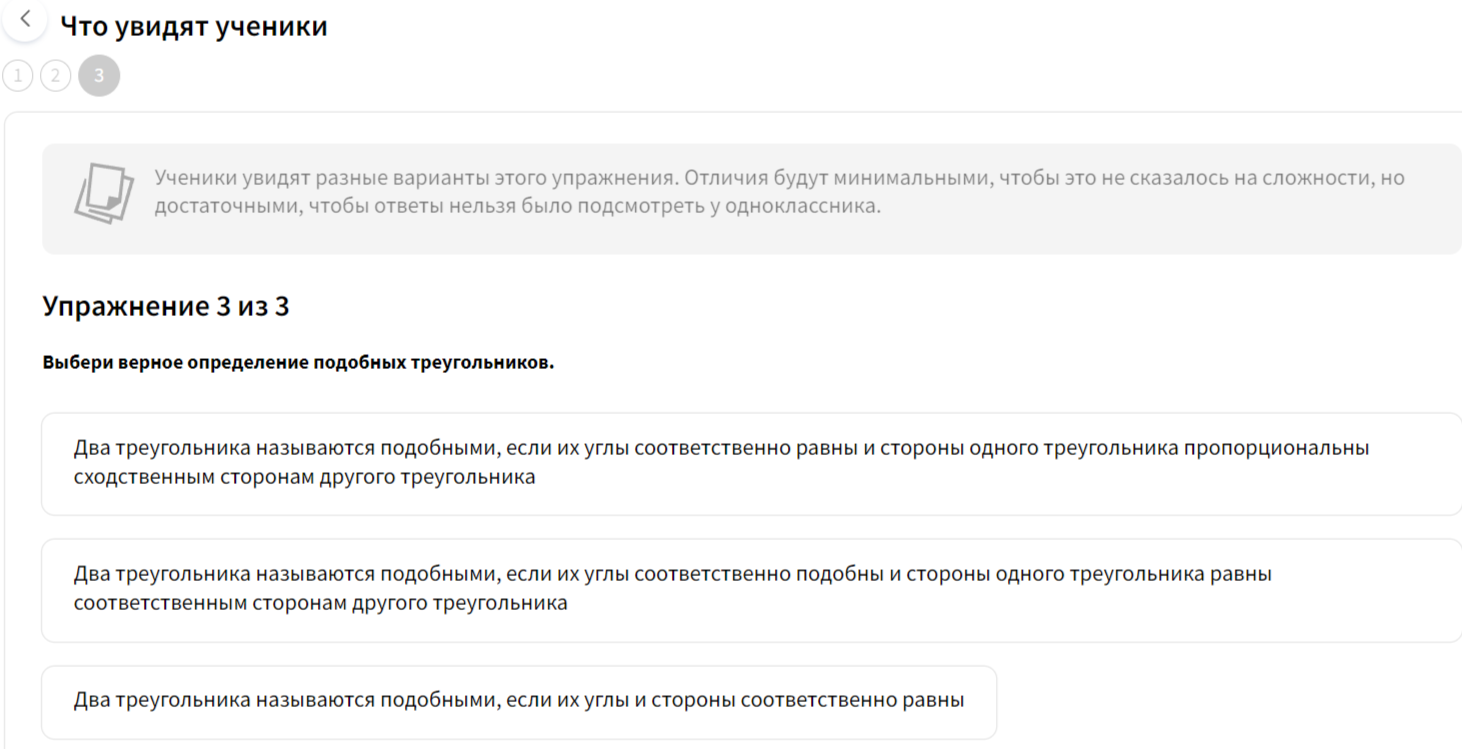Click the stacked pages icon in the notice
The image size is (1462, 749).
click(103, 193)
